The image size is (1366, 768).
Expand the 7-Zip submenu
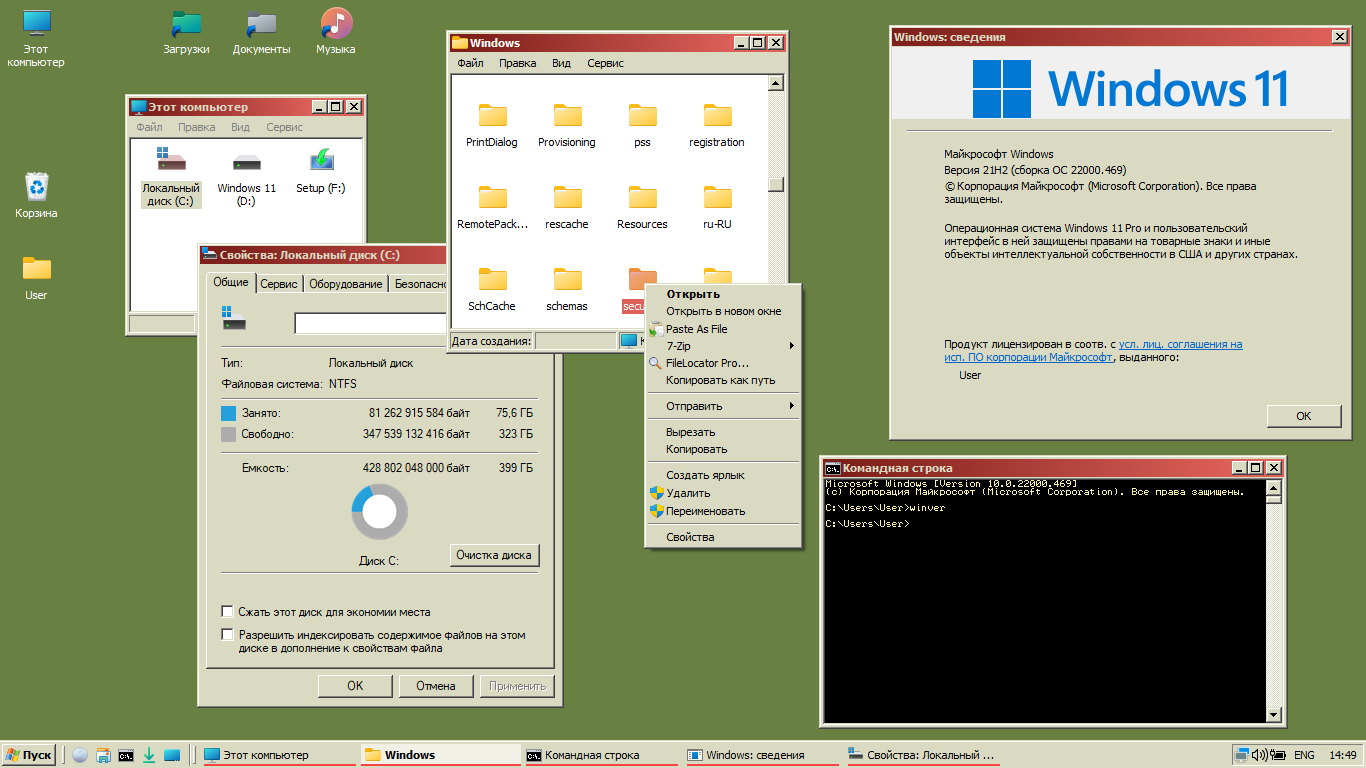723,346
